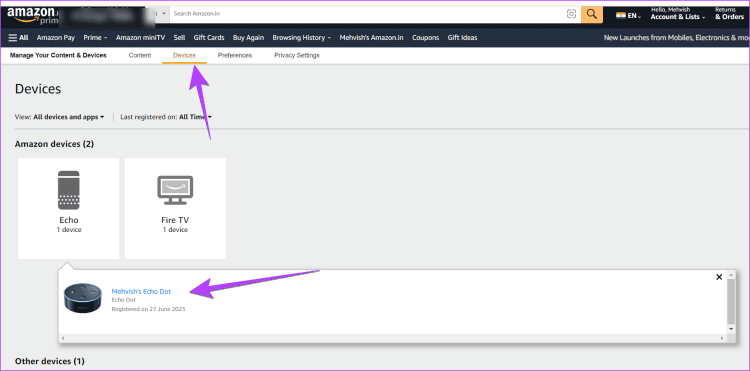Viewport: 750px width, 371px height.
Task: Click the panel's vertical scrollbar thumb
Action: coord(730,302)
